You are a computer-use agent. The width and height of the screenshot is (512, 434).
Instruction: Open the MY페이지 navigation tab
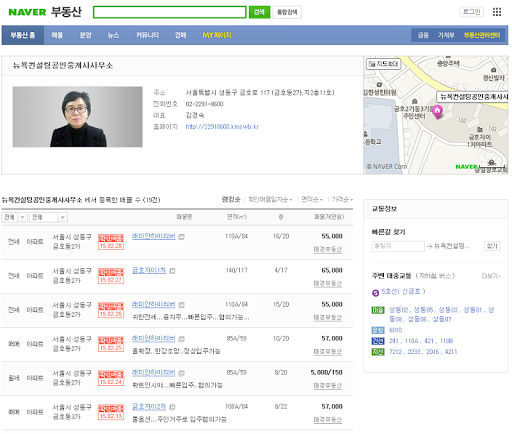pos(217,35)
